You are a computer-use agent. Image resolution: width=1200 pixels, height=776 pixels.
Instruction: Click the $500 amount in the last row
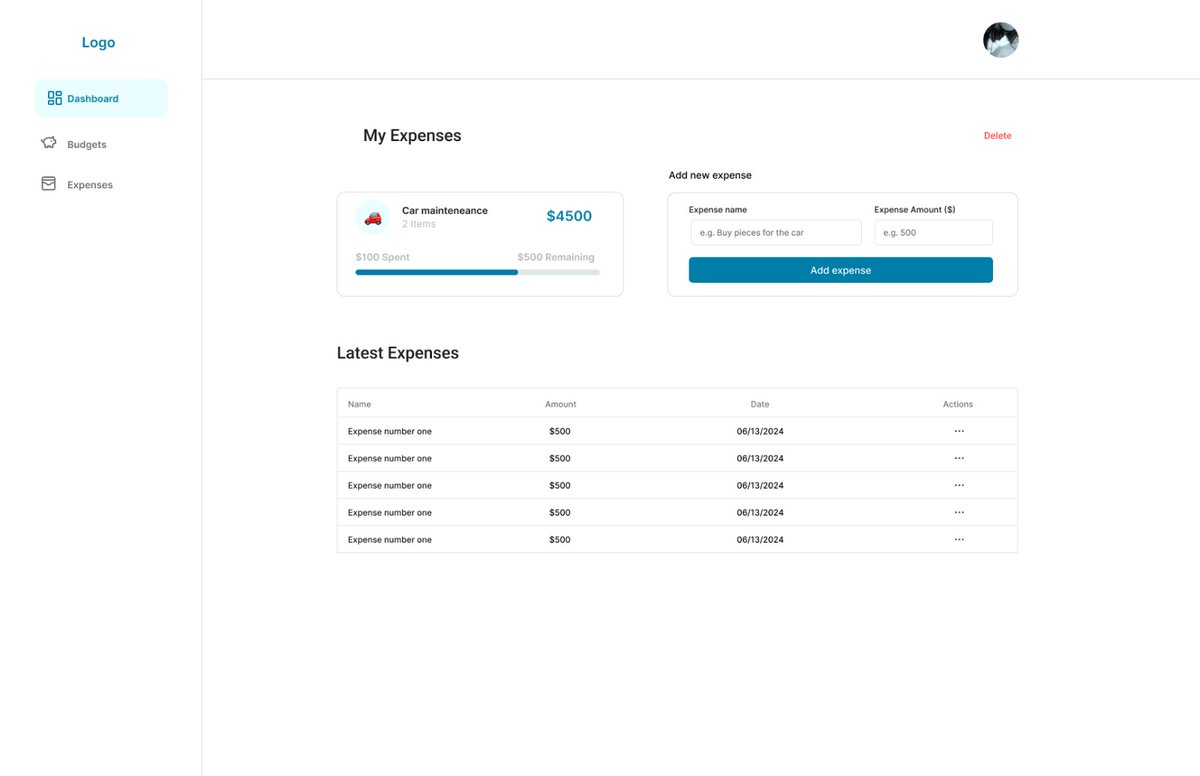(560, 539)
